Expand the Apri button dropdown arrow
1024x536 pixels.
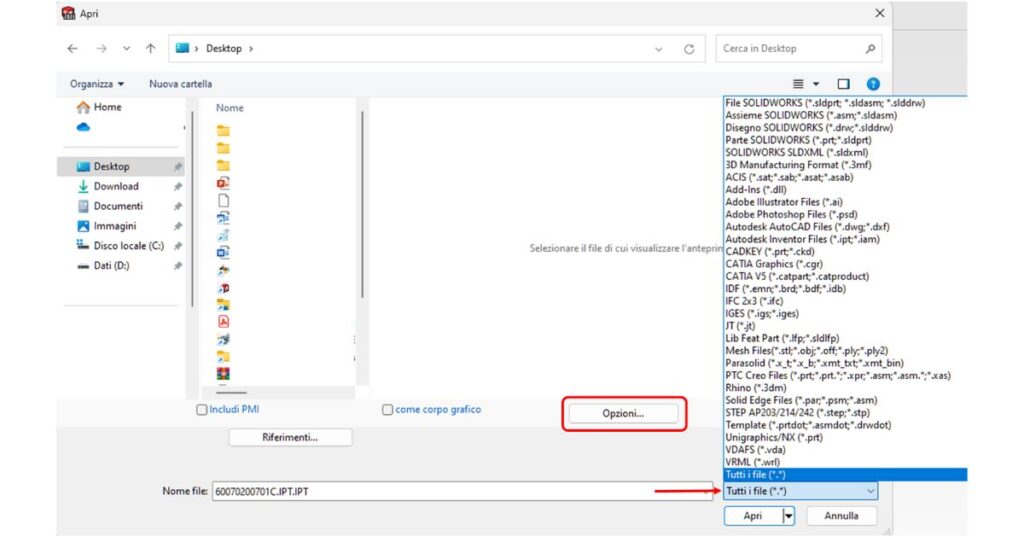(789, 516)
